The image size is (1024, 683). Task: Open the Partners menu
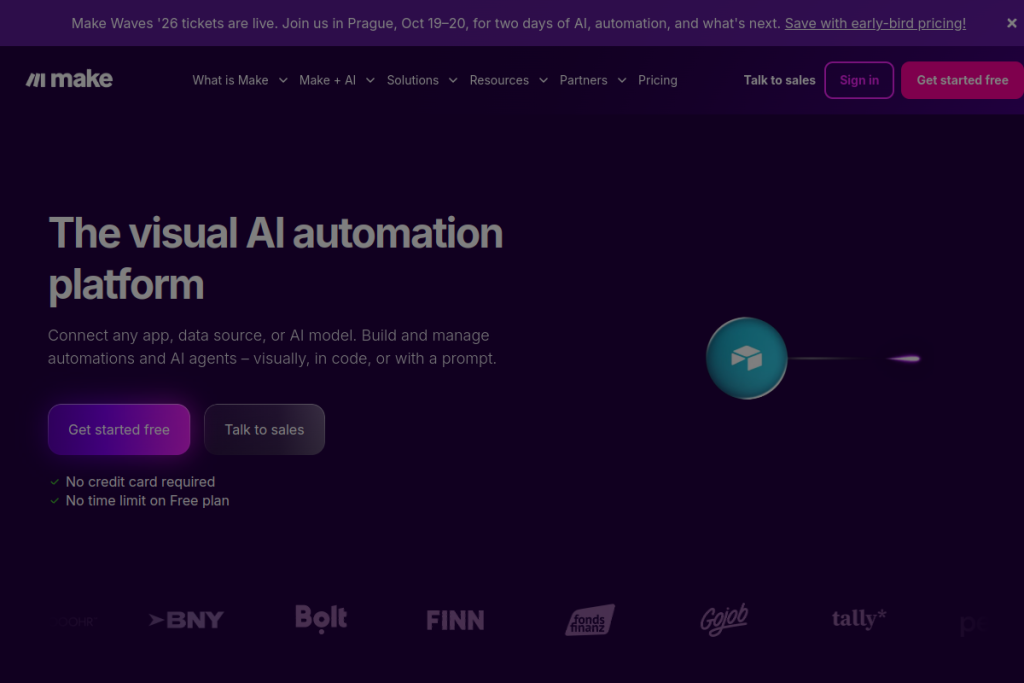tap(583, 80)
